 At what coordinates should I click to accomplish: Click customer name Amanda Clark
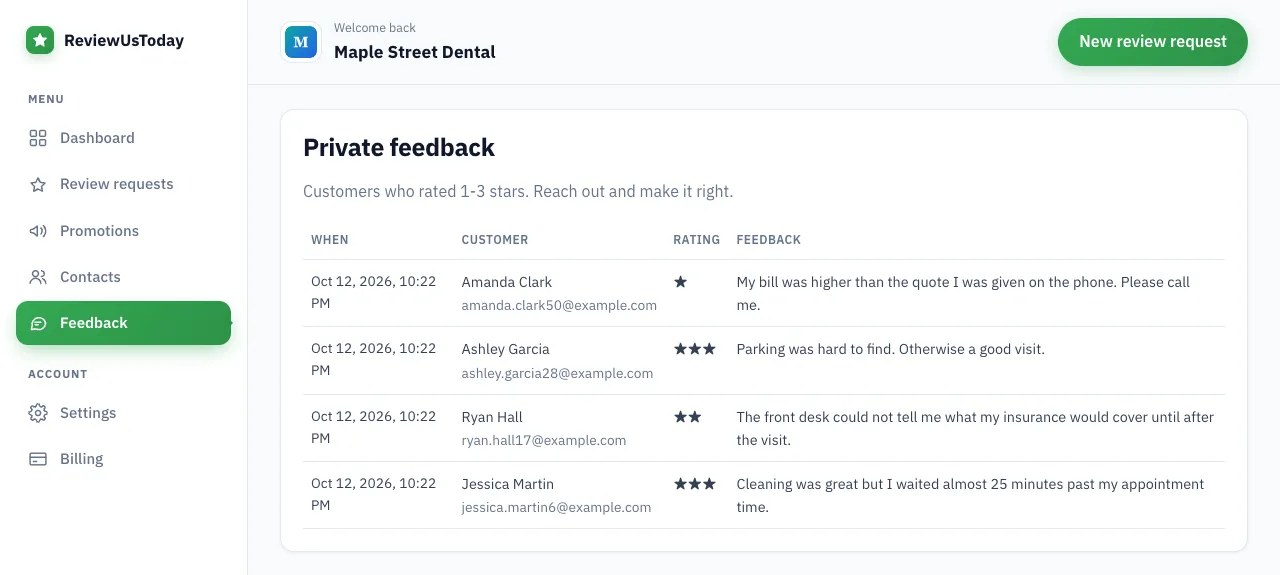(x=507, y=282)
